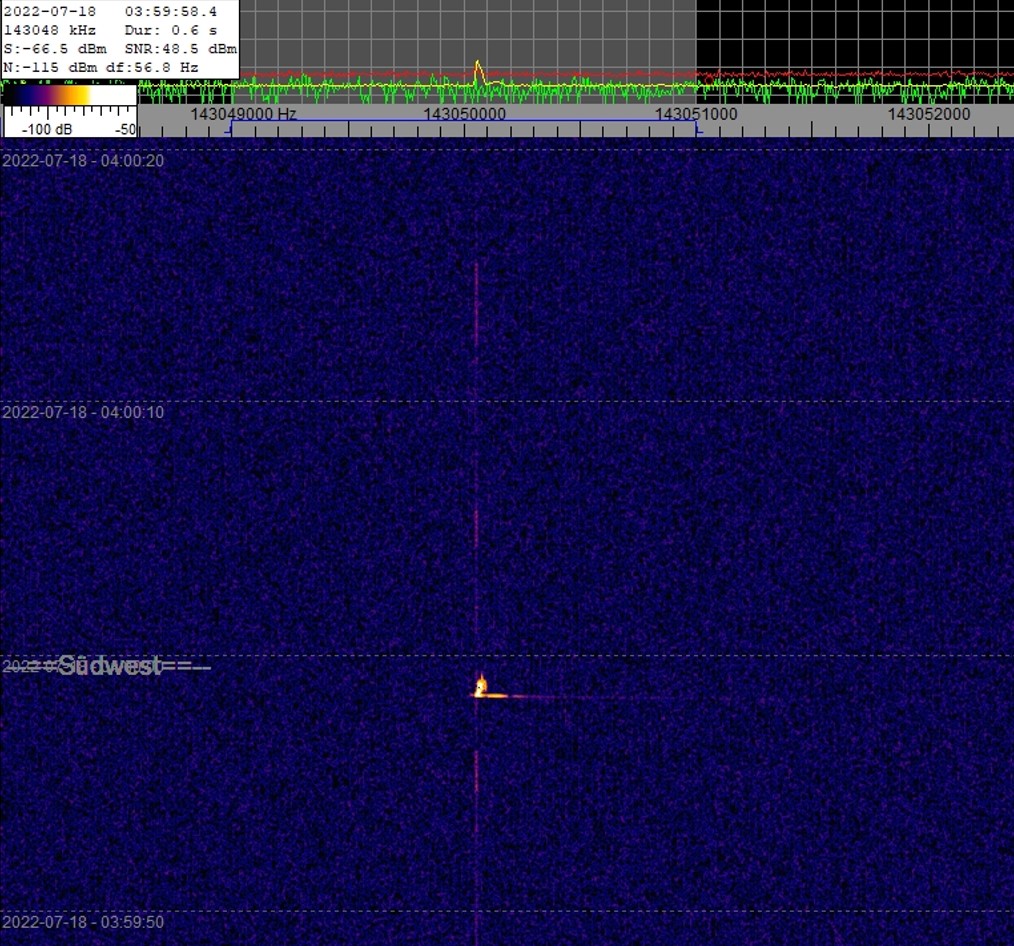Click the 143051000 frequency scale label

click(696, 114)
